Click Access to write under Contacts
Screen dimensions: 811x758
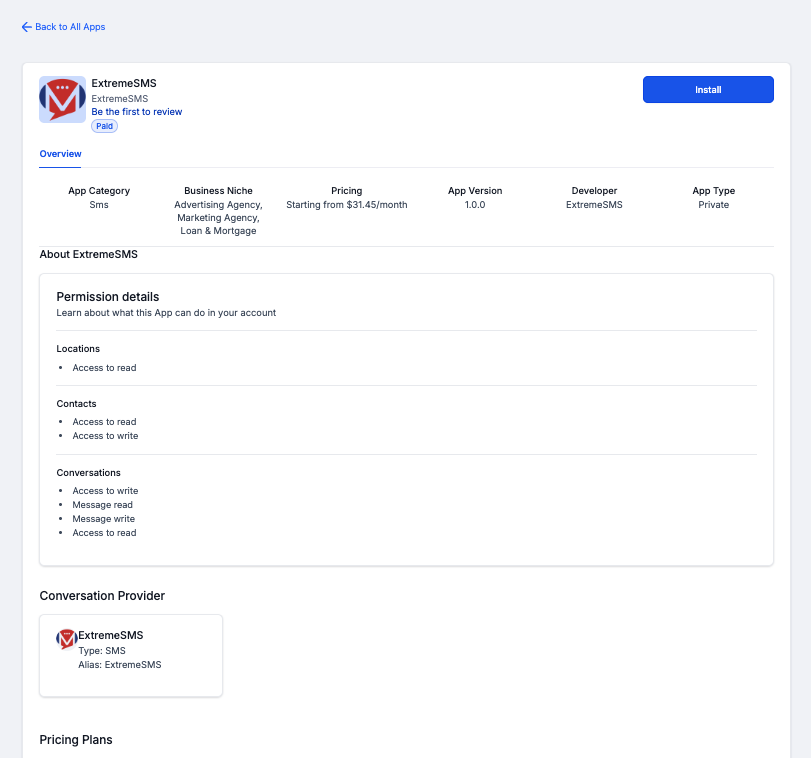[104, 435]
